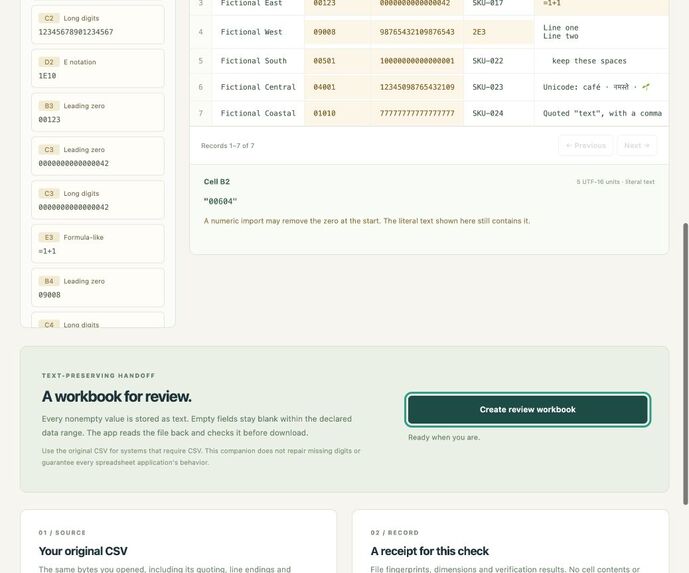Viewport: 689px width, 573px height.
Task: Click the SKU-024 cell
Action: [499, 113]
